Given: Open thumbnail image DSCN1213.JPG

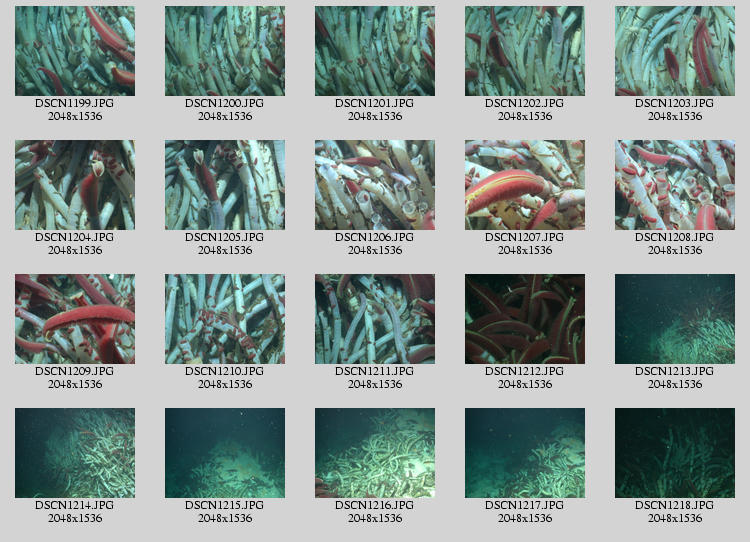Looking at the screenshot, I should [675, 319].
